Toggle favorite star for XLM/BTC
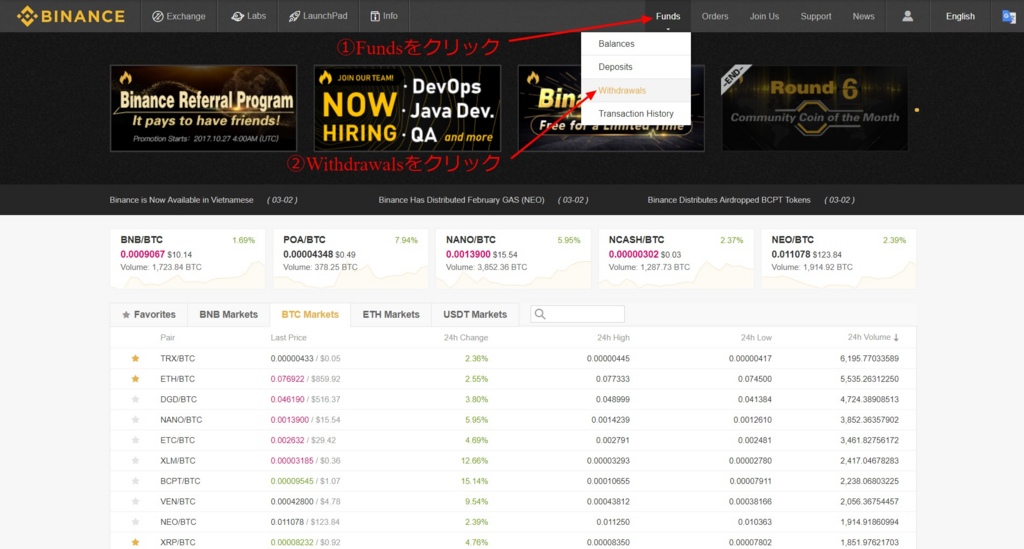This screenshot has height=549, width=1024. click(x=135, y=460)
